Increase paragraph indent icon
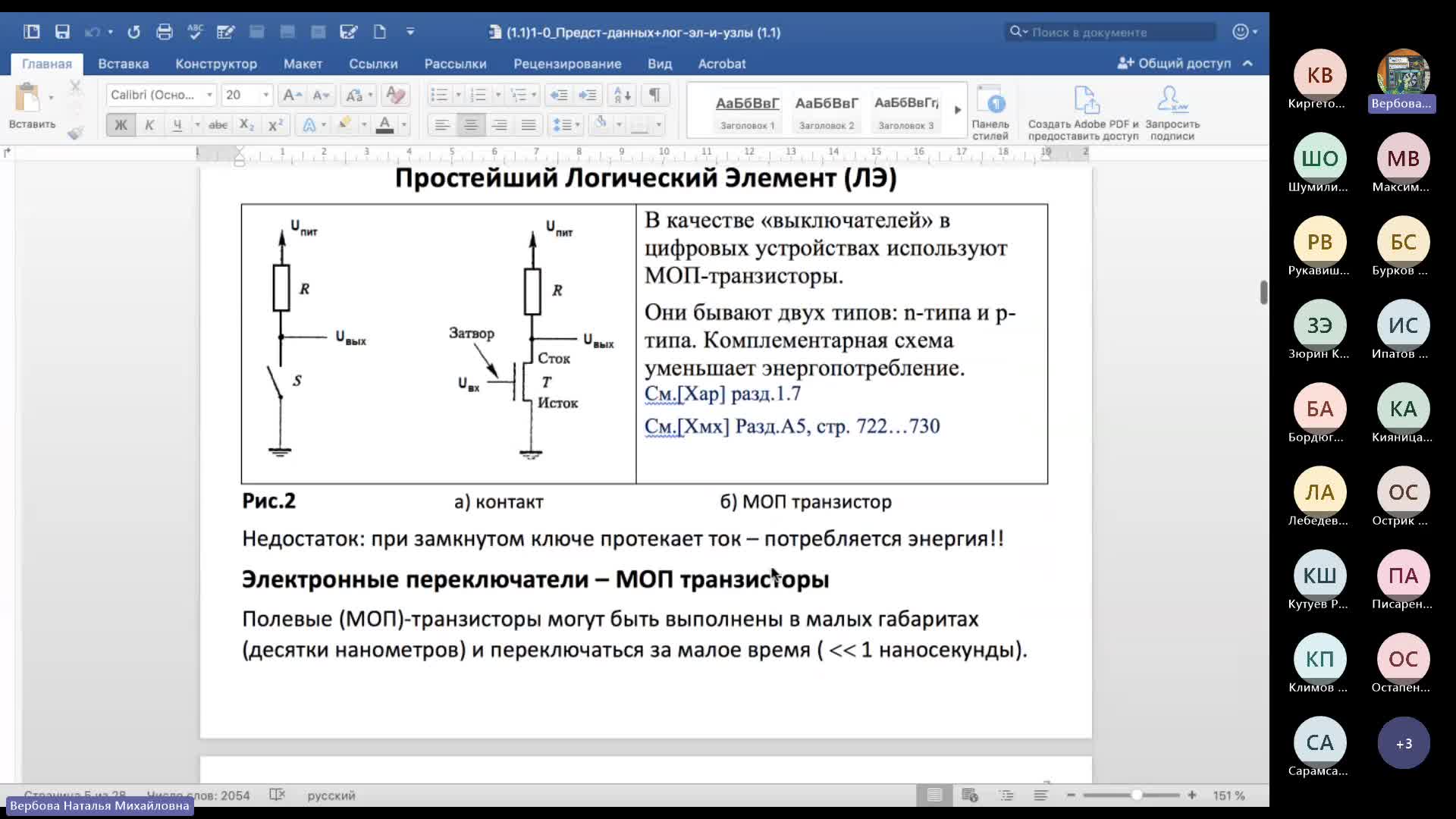 pyautogui.click(x=588, y=95)
